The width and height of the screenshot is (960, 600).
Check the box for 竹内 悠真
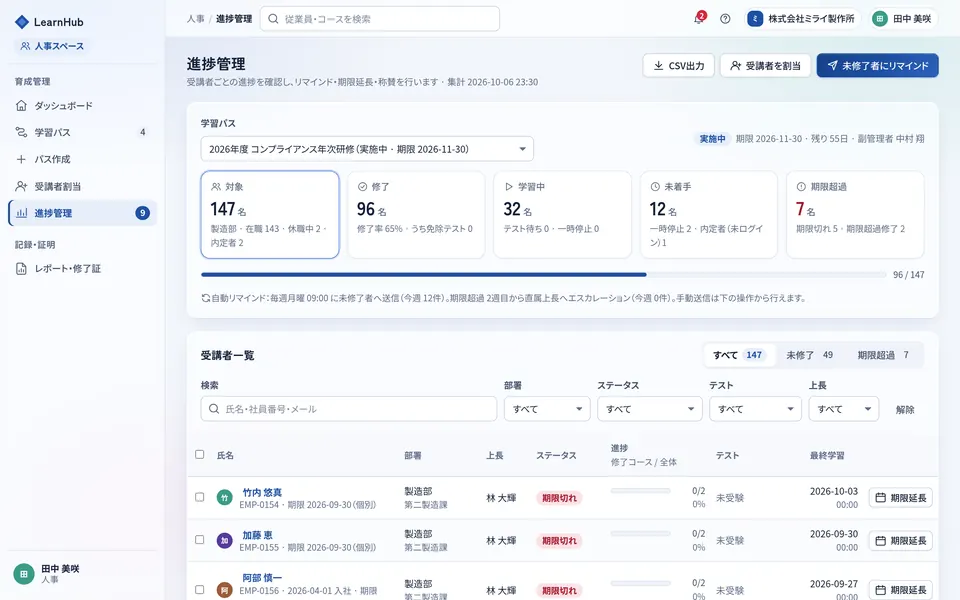tap(200, 497)
